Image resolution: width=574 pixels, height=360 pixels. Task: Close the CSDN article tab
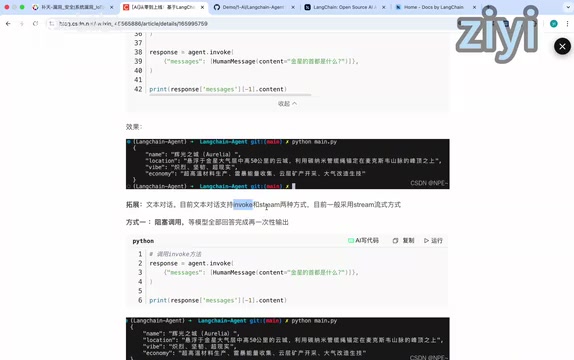(x=202, y=7)
